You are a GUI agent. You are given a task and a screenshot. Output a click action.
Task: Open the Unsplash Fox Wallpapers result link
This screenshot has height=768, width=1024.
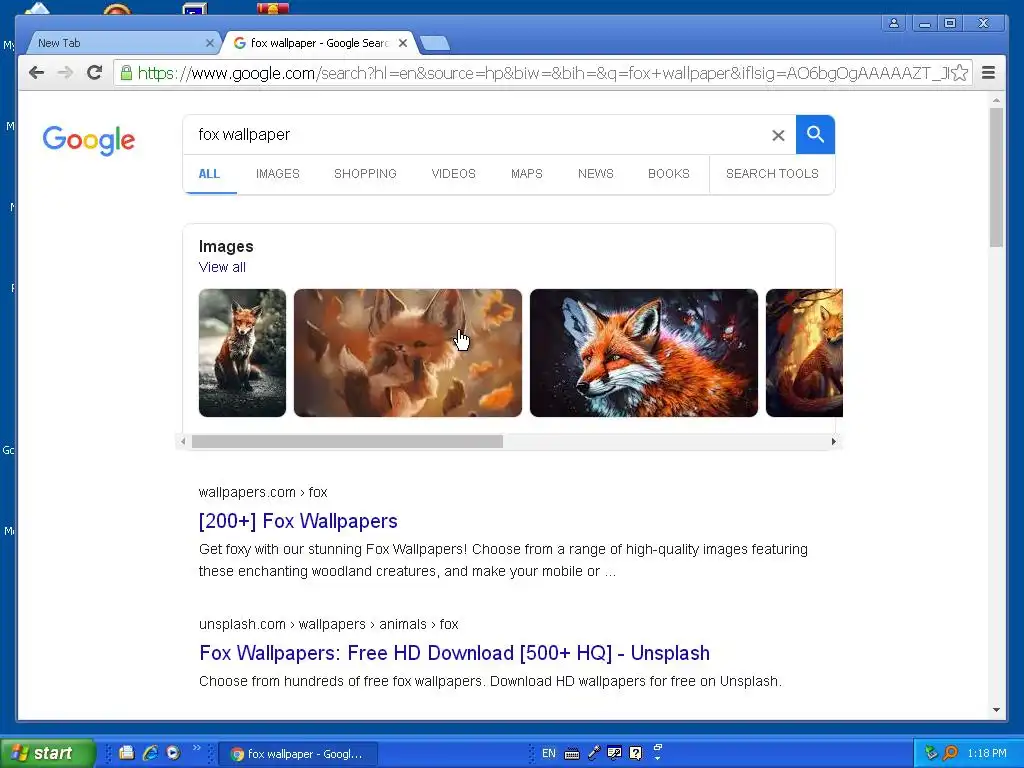454,653
